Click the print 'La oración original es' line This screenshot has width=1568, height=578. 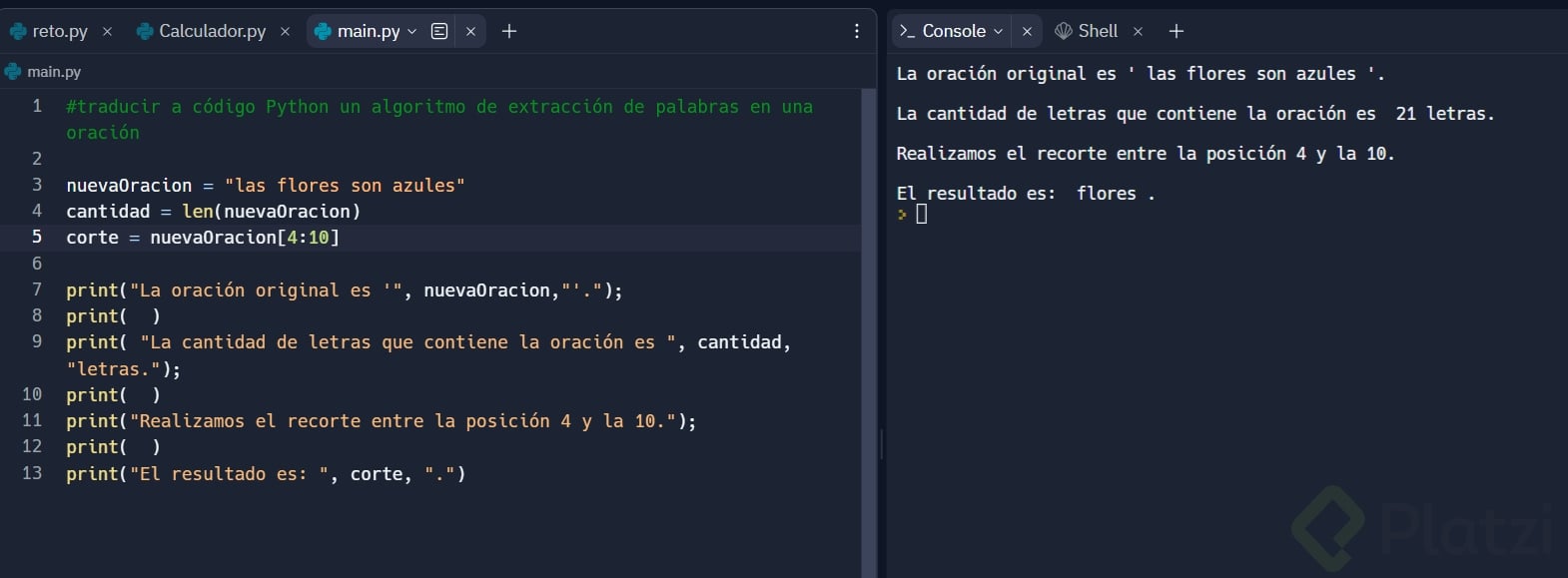coord(345,290)
